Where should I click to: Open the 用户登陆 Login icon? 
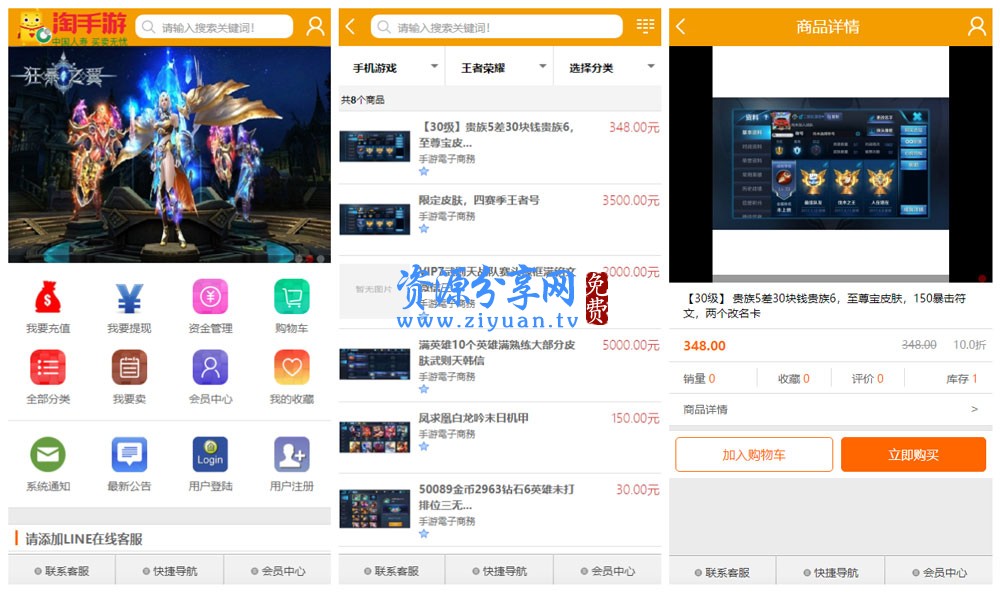click(x=210, y=454)
